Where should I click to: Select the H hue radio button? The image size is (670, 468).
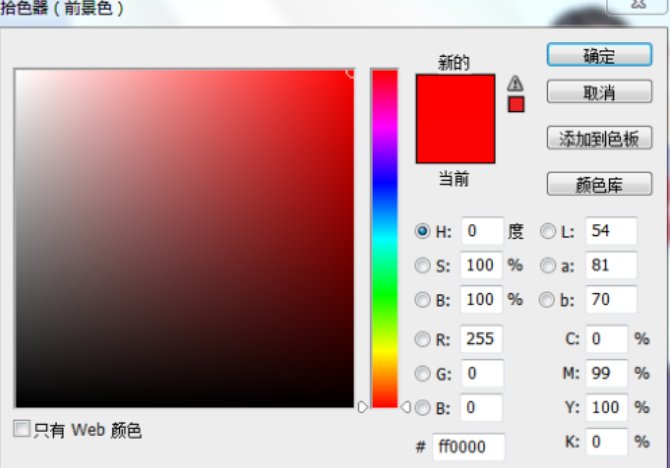(x=422, y=231)
